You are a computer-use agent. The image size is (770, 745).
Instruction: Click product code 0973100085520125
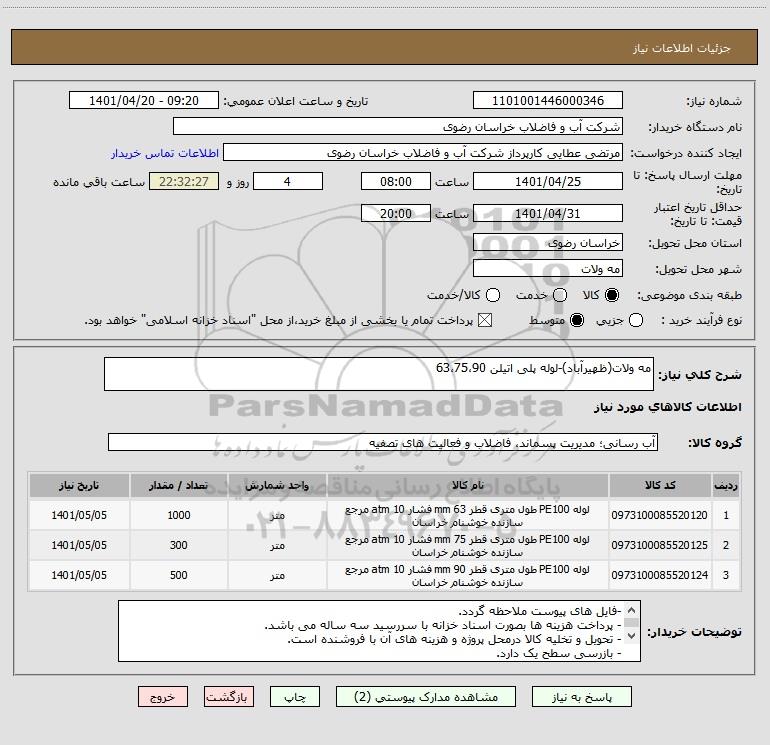(660, 545)
